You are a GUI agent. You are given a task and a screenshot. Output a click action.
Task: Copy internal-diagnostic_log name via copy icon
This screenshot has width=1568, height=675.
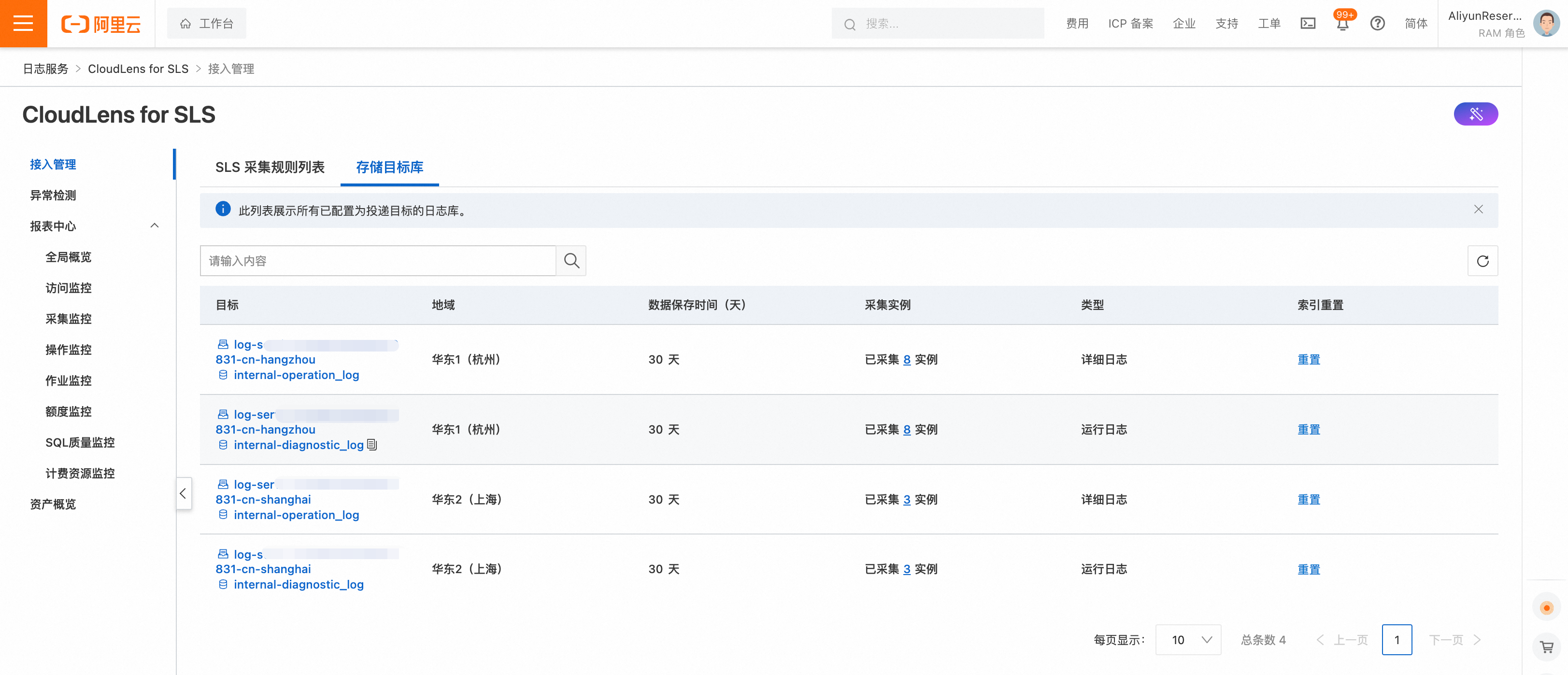pyautogui.click(x=372, y=446)
